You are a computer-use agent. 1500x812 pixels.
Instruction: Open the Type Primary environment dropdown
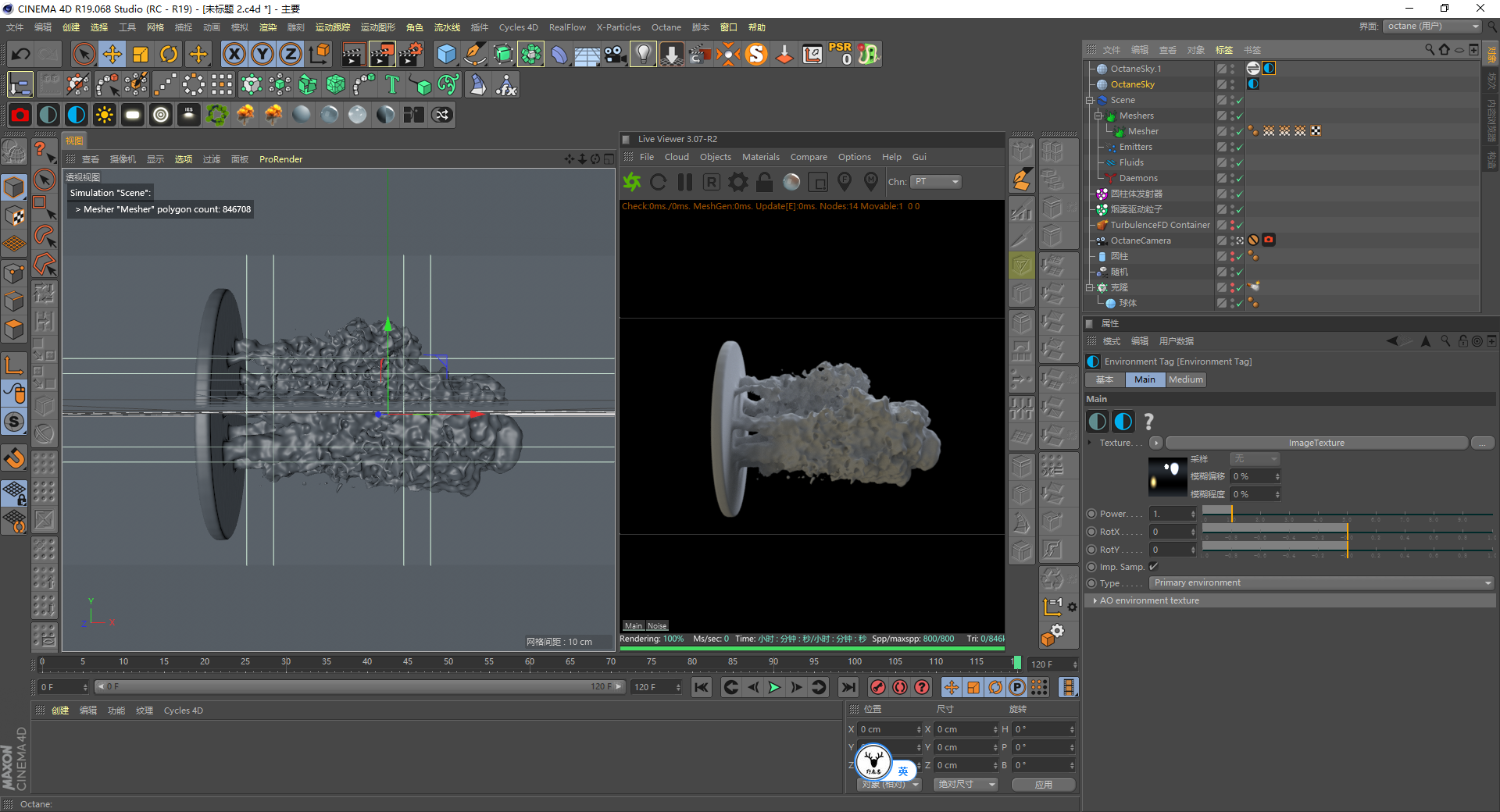[x=1321, y=583]
